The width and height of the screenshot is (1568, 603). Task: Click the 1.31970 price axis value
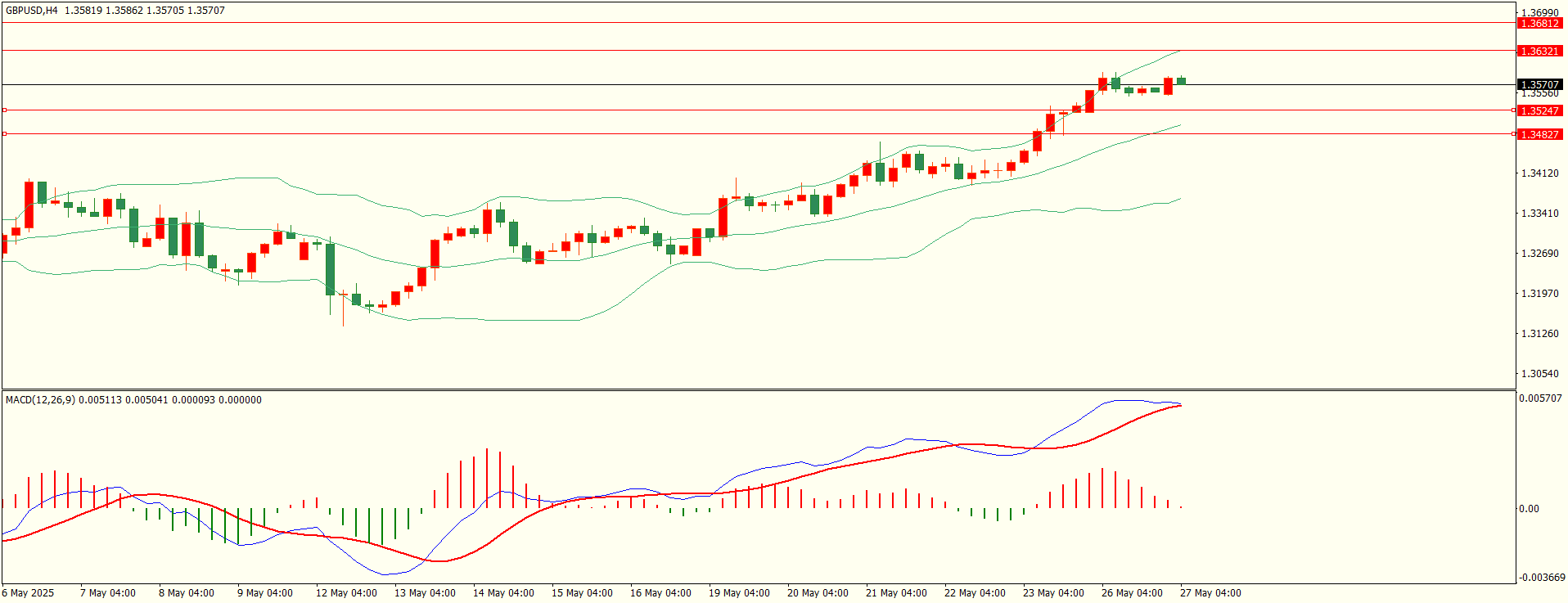[1539, 294]
